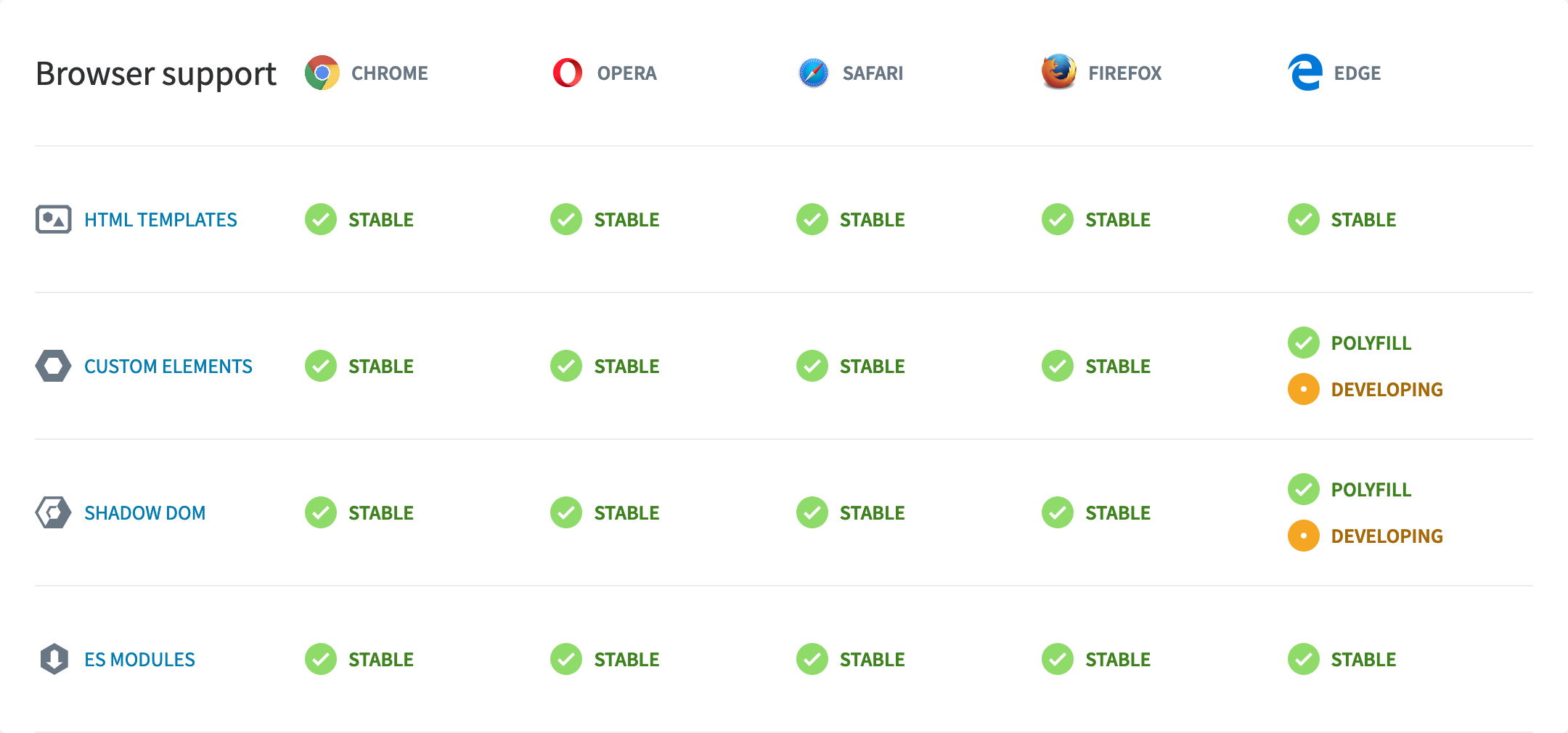Open the HTML TEMPLATES link
Image resolution: width=1568 pixels, height=733 pixels.
pos(160,220)
